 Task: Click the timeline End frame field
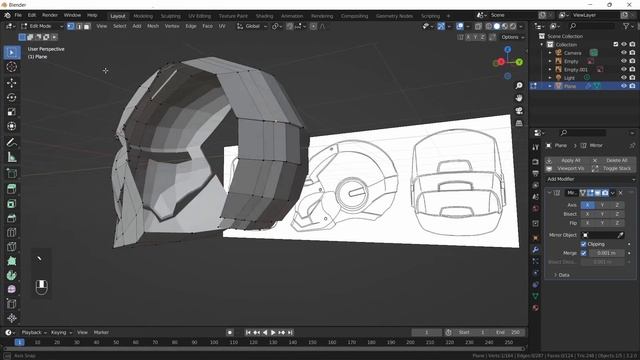pos(508,333)
